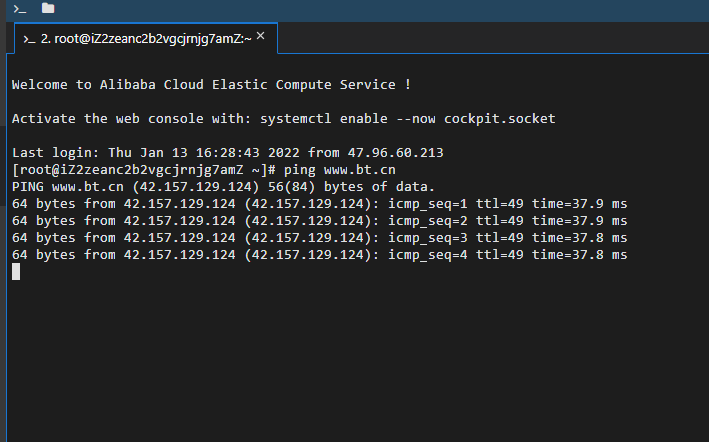Click the Last login timestamp line

tap(227, 152)
